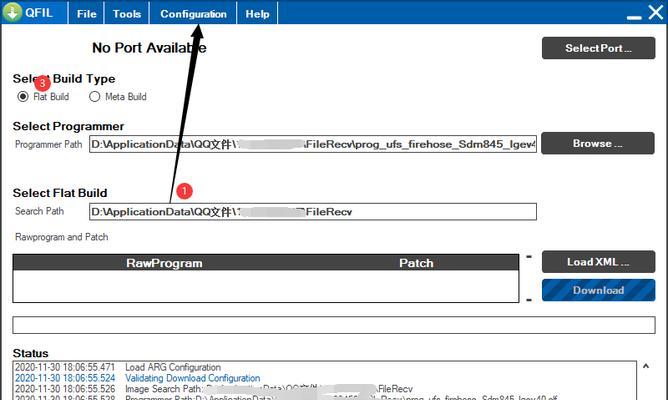Click the green QFIL download logo icon
Viewport: 668px width, 400px height.
(12, 12)
